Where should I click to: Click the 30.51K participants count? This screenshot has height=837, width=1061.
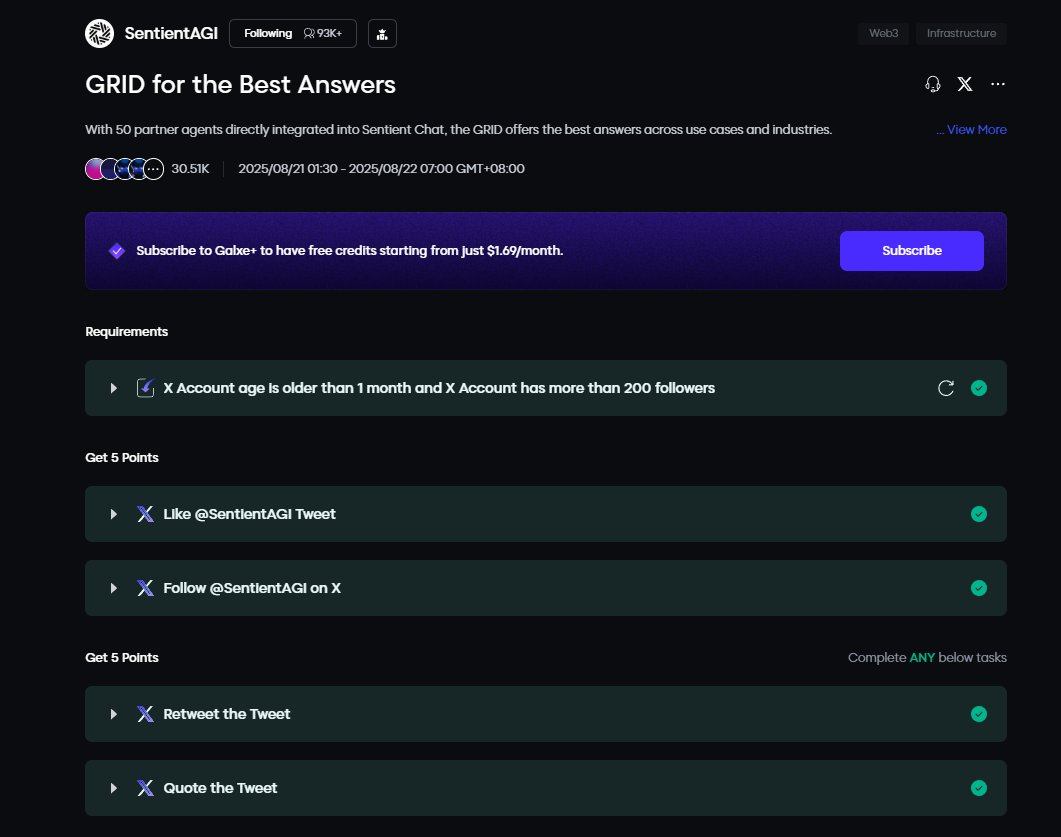pos(190,168)
